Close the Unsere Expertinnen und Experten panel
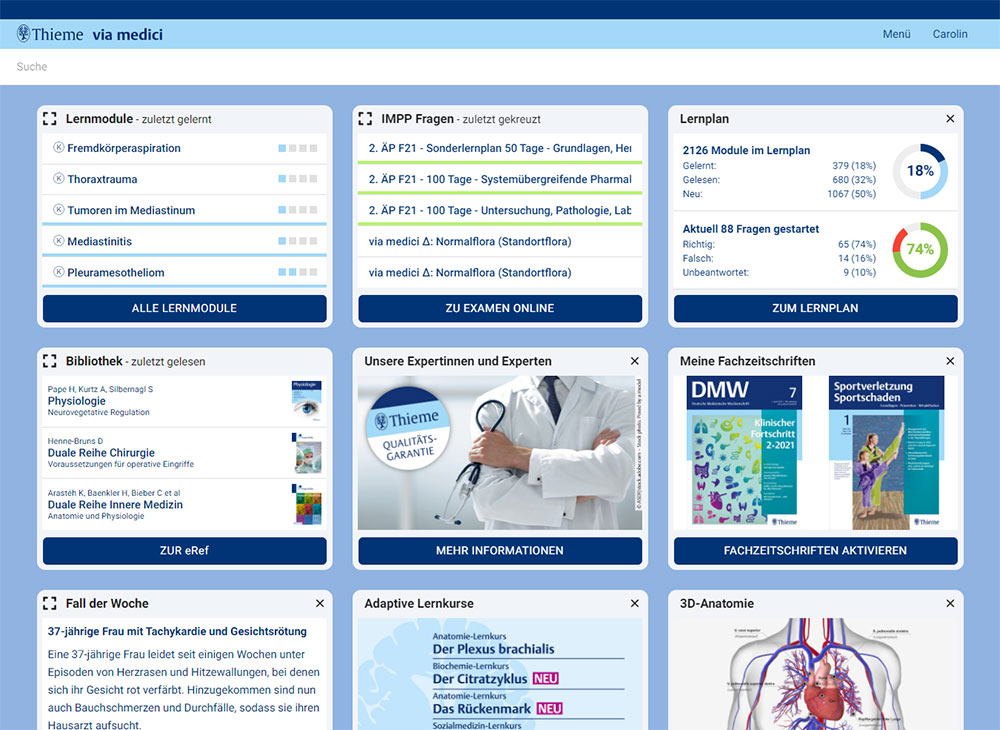The width and height of the screenshot is (1000, 730). point(635,361)
